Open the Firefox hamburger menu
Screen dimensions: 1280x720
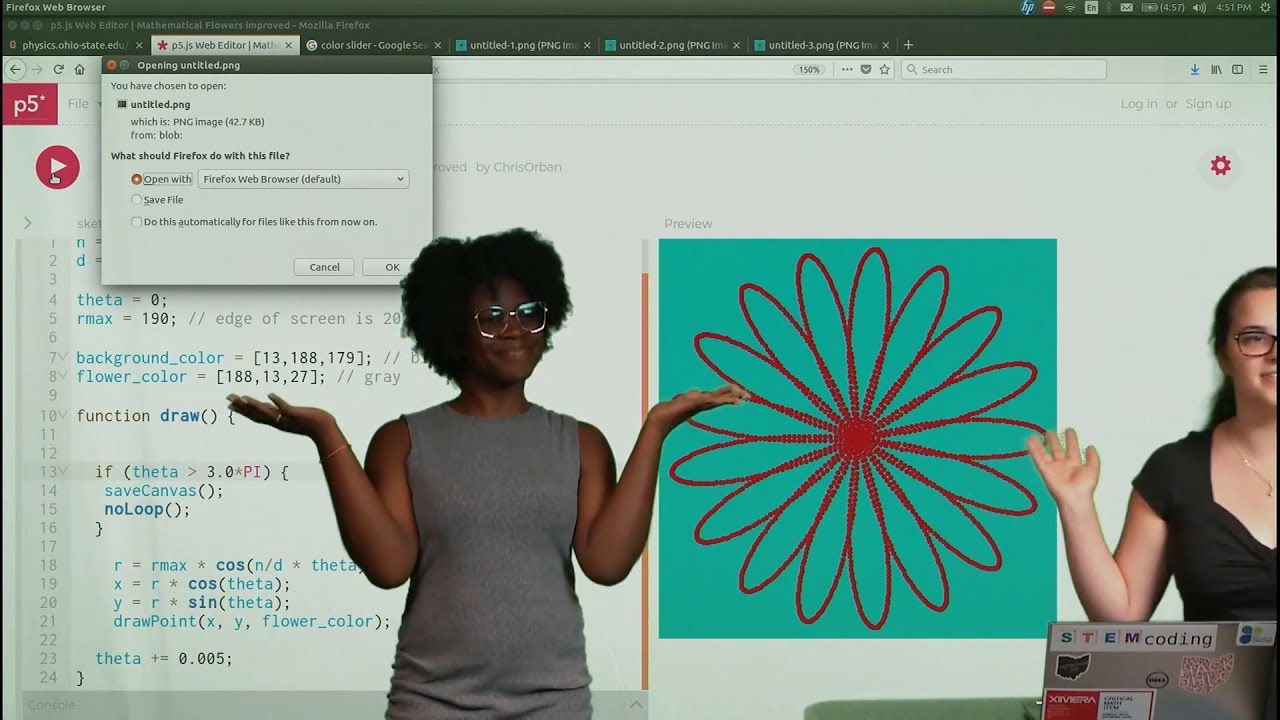[x=1263, y=70]
